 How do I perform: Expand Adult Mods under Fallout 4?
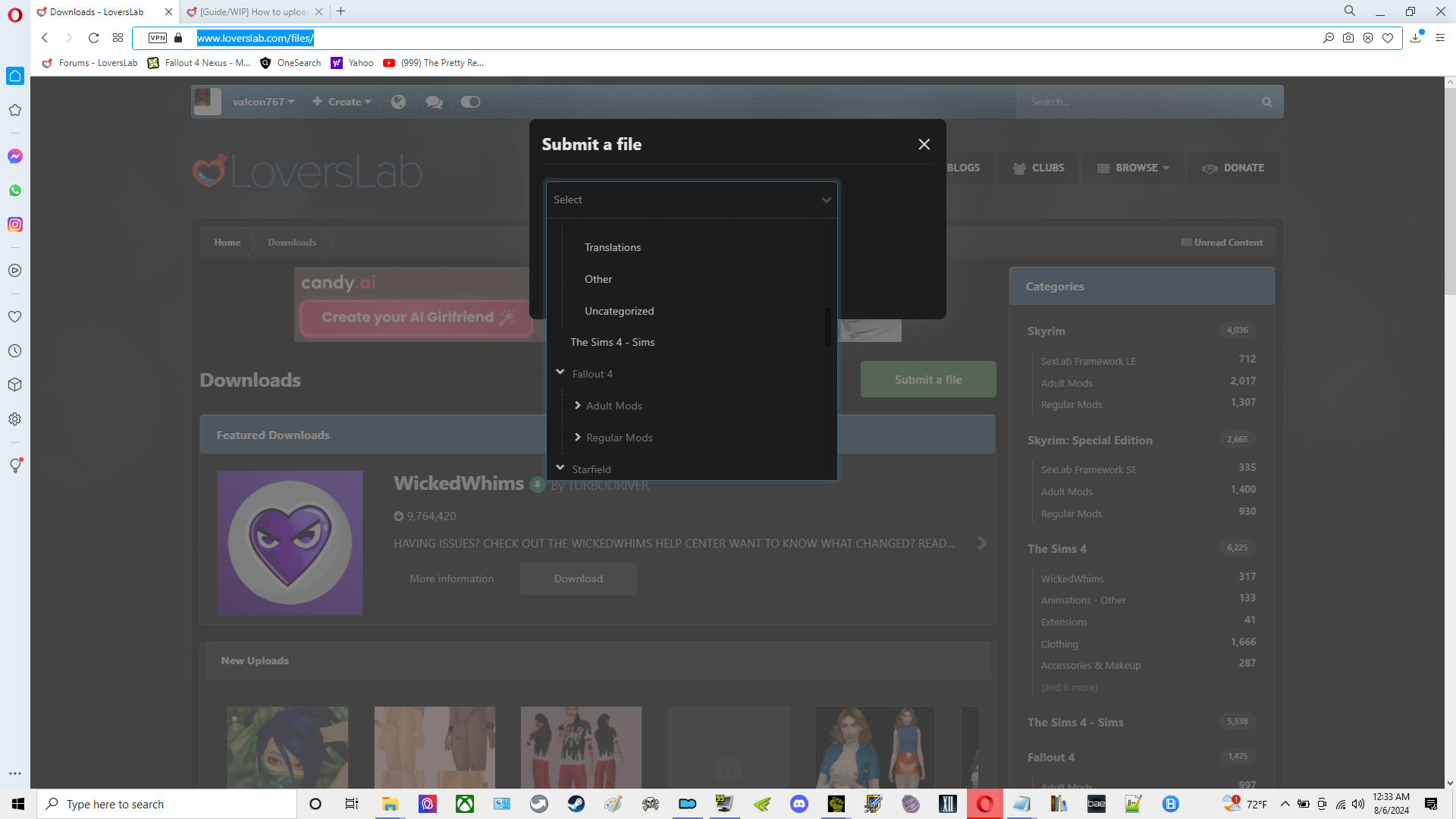[x=578, y=406]
